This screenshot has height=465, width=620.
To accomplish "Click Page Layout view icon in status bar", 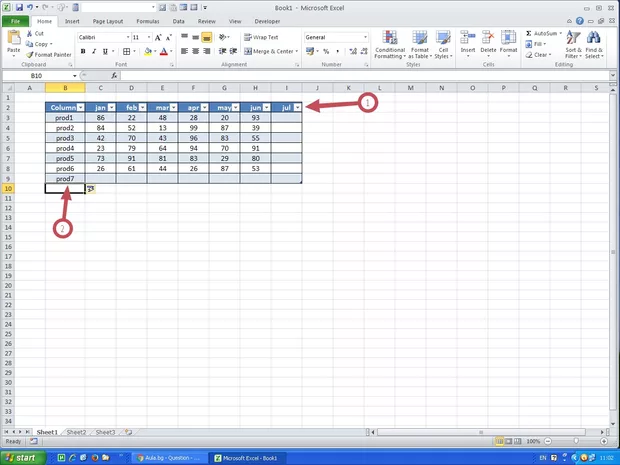I will [x=508, y=441].
